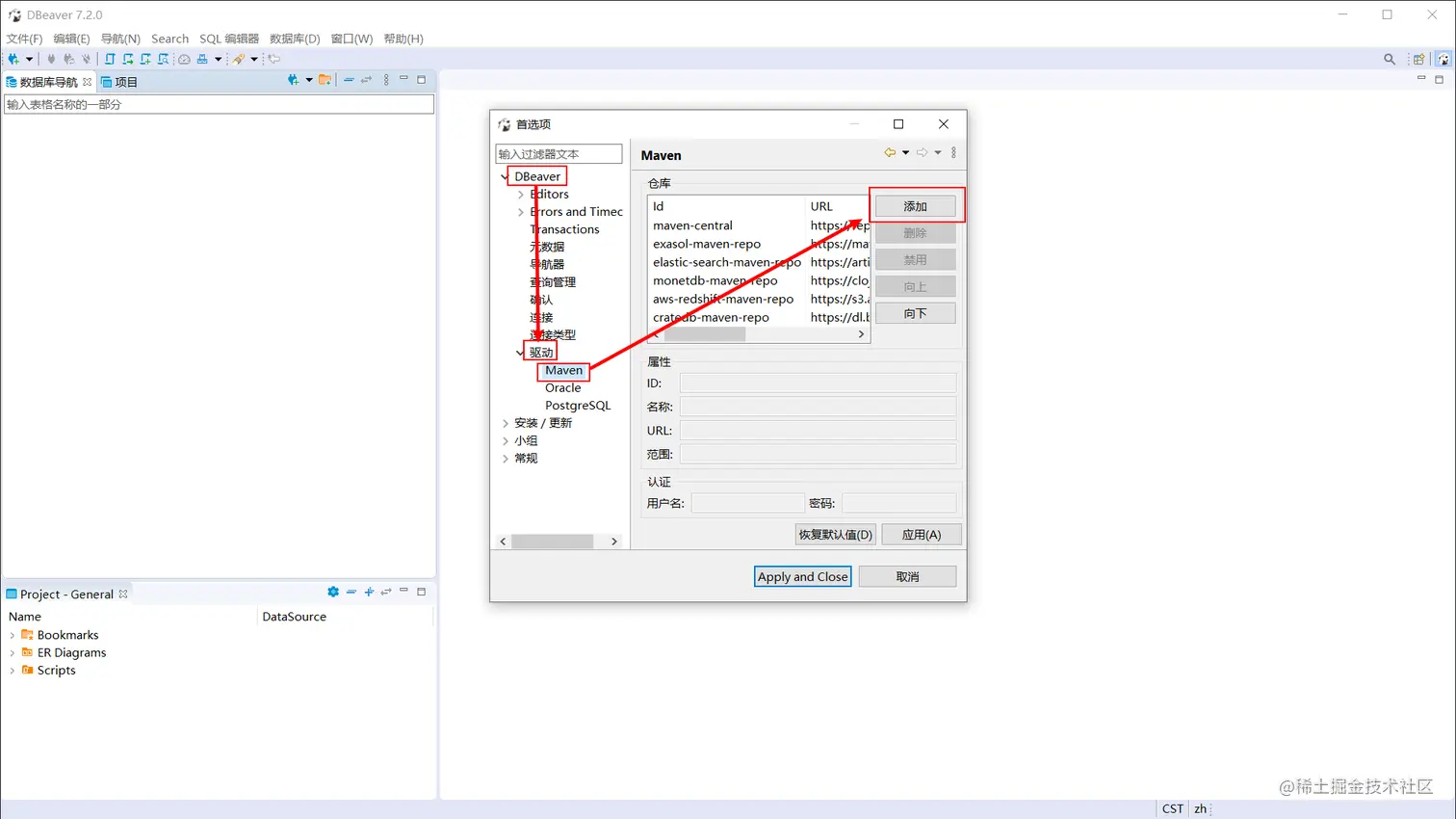Open the view menu of navigator panel

tap(386, 80)
